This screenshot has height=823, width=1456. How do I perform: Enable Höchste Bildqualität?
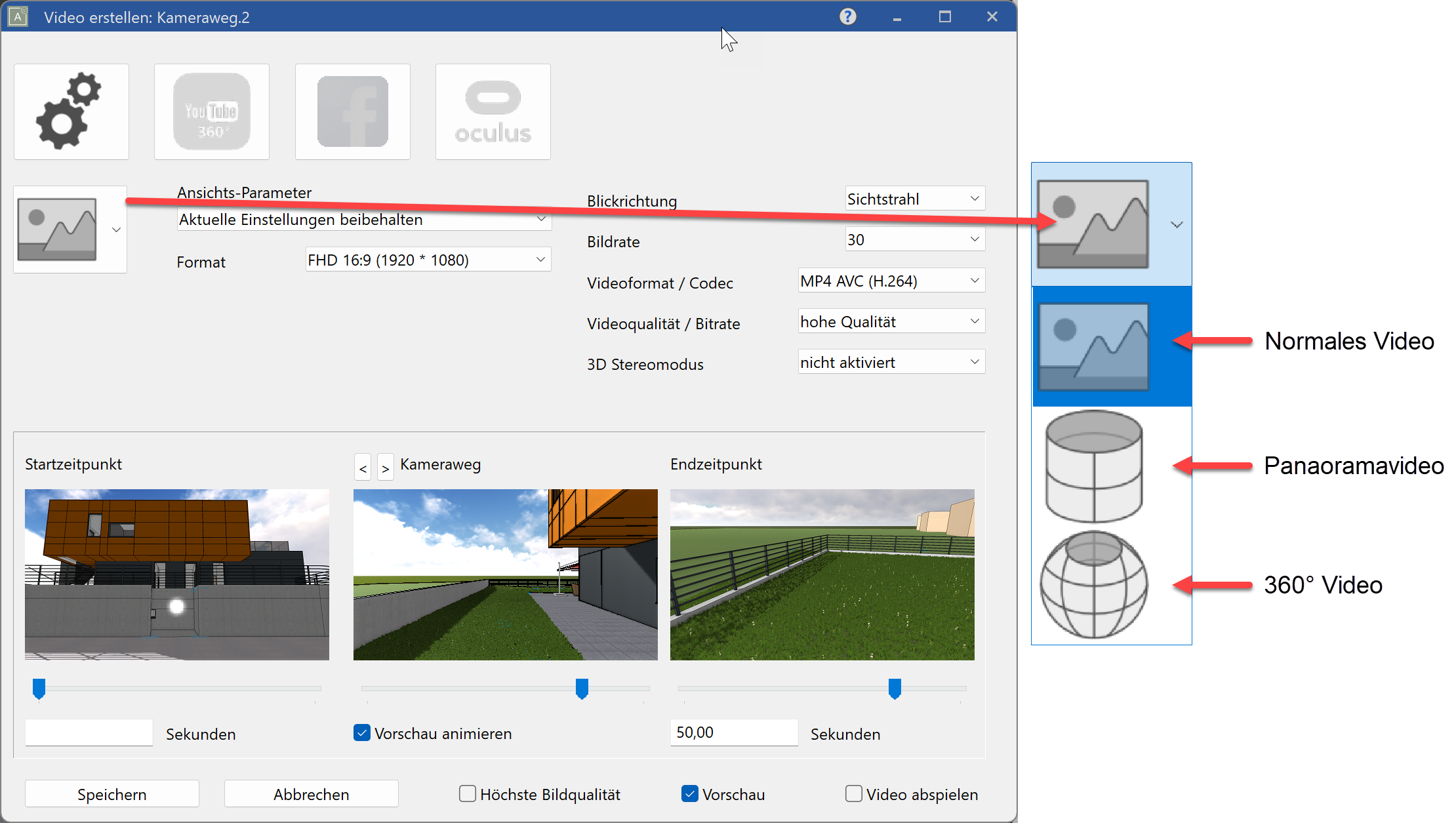[x=466, y=793]
